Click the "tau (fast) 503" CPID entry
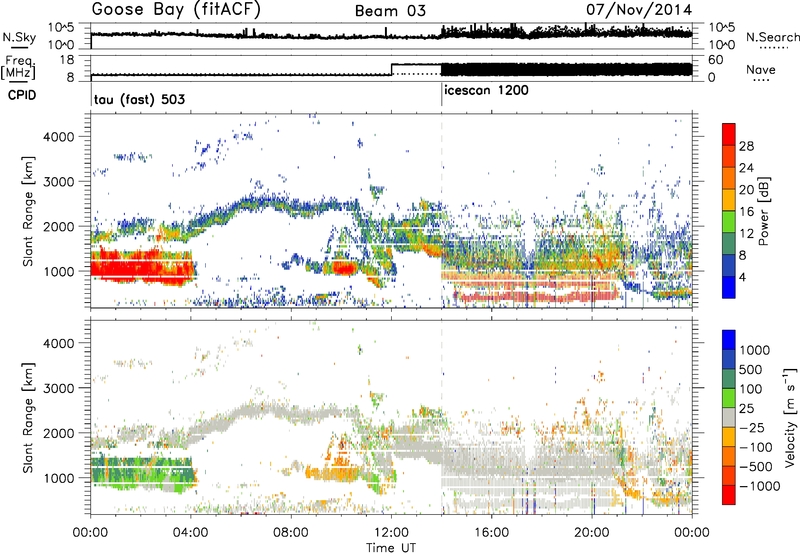Screen dimensions: 800x554 tap(139, 99)
